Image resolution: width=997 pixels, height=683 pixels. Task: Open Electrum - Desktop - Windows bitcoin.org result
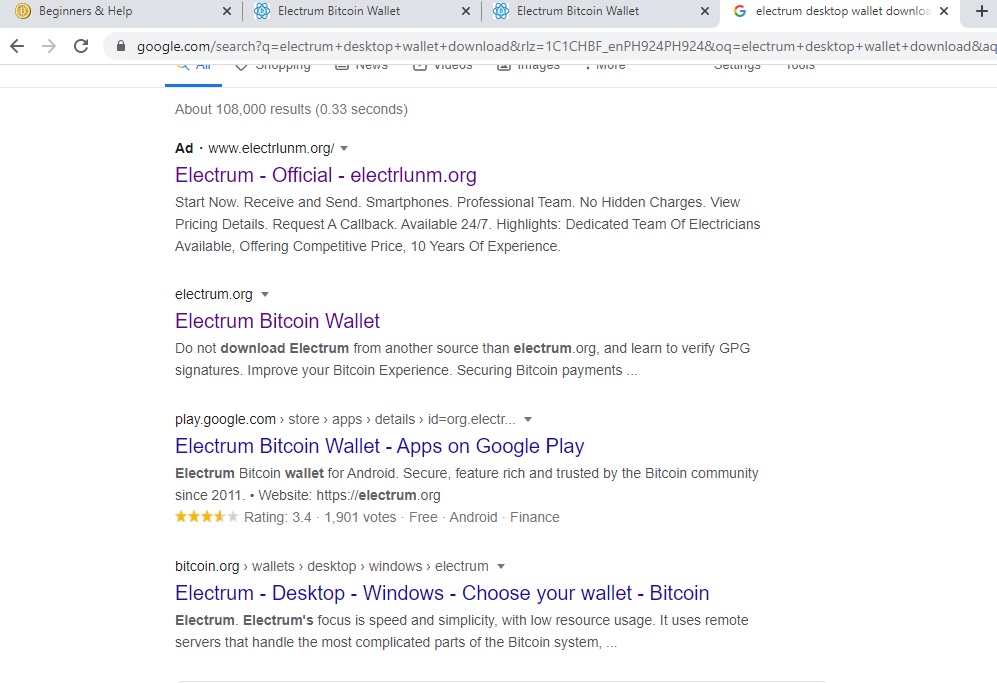442,593
